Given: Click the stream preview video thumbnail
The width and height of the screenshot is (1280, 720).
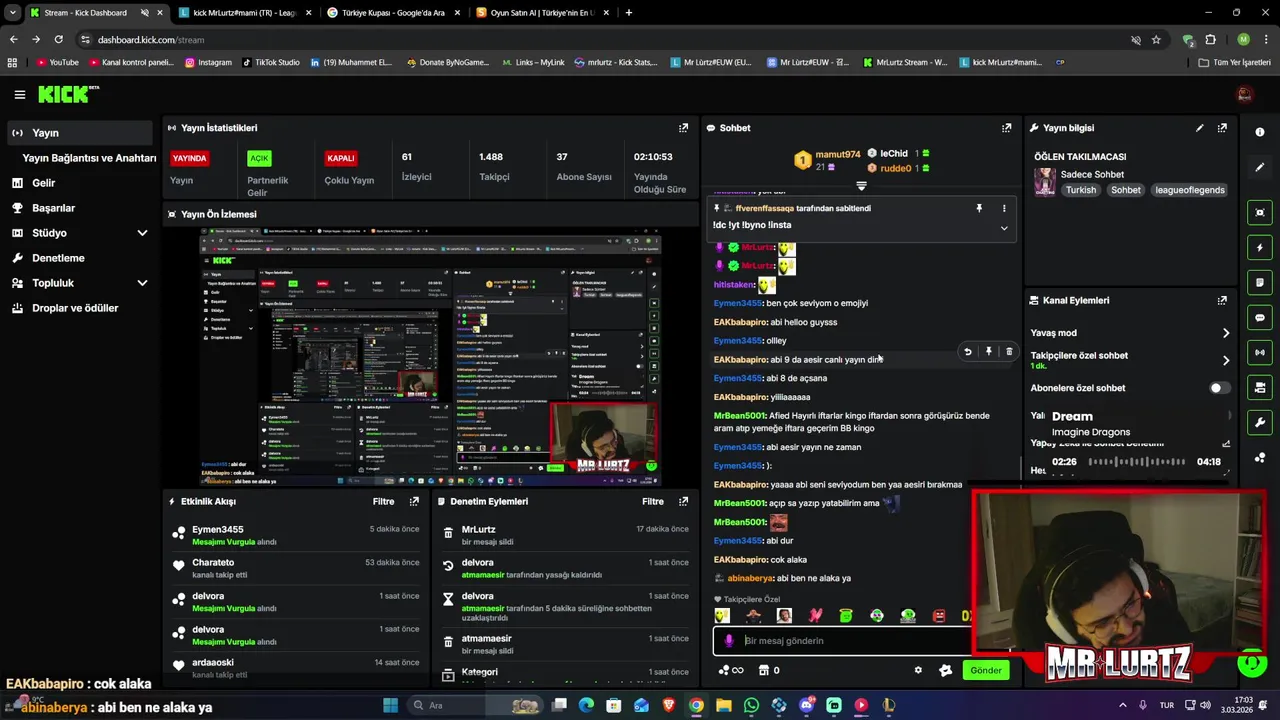Looking at the screenshot, I should pos(431,357).
